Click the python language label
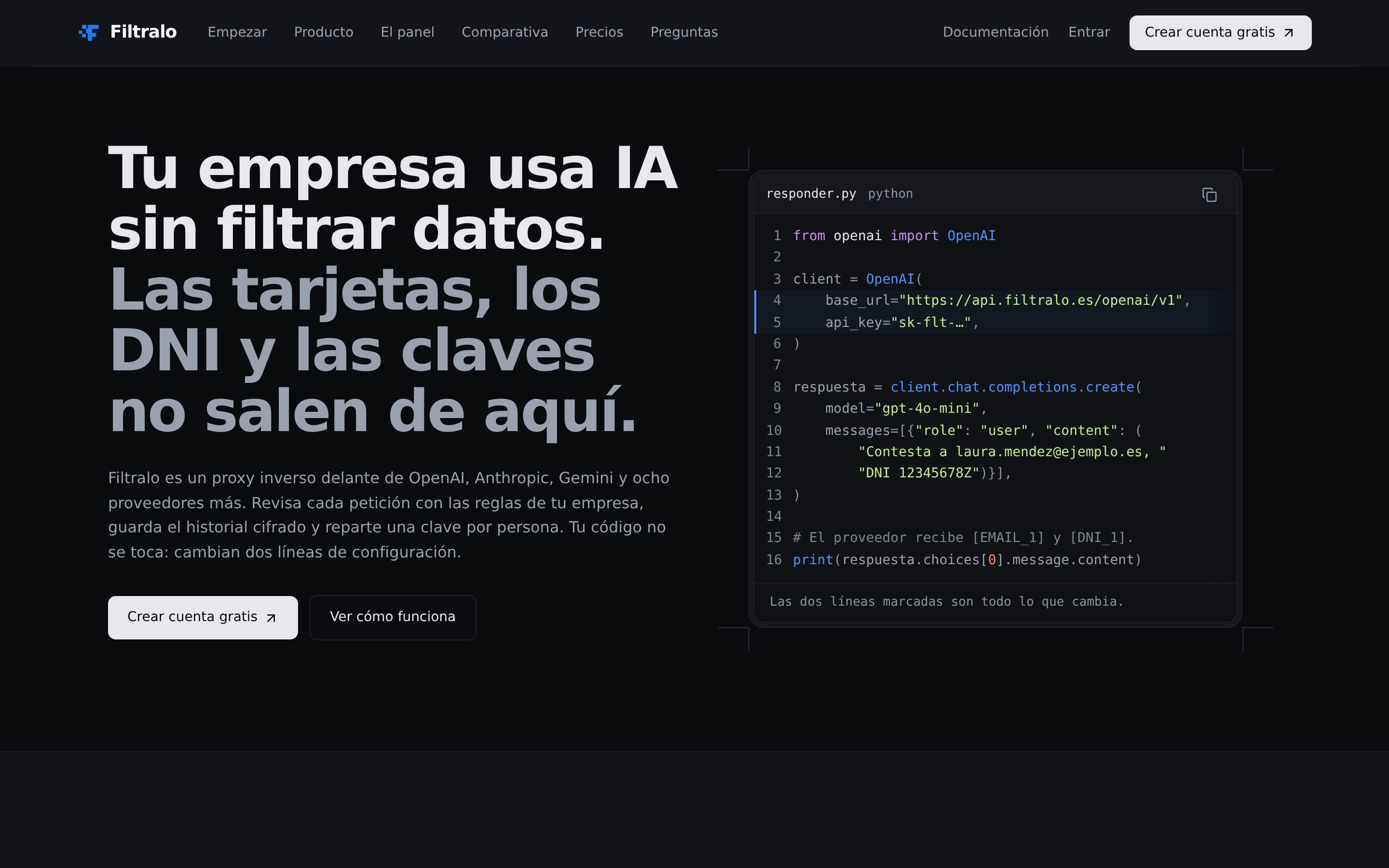This screenshot has width=1389, height=868. click(x=890, y=194)
